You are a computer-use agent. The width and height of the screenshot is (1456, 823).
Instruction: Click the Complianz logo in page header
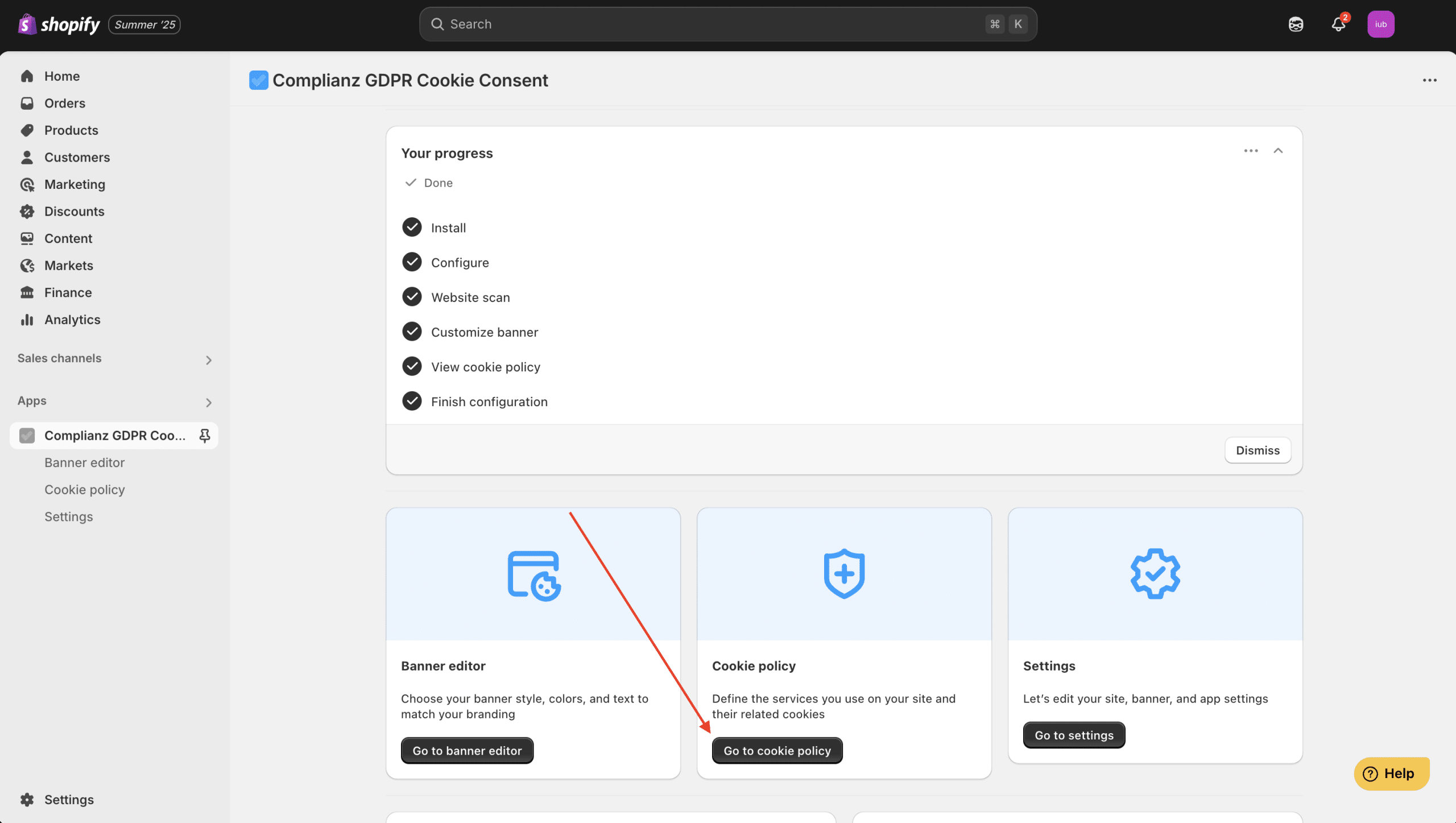[259, 80]
